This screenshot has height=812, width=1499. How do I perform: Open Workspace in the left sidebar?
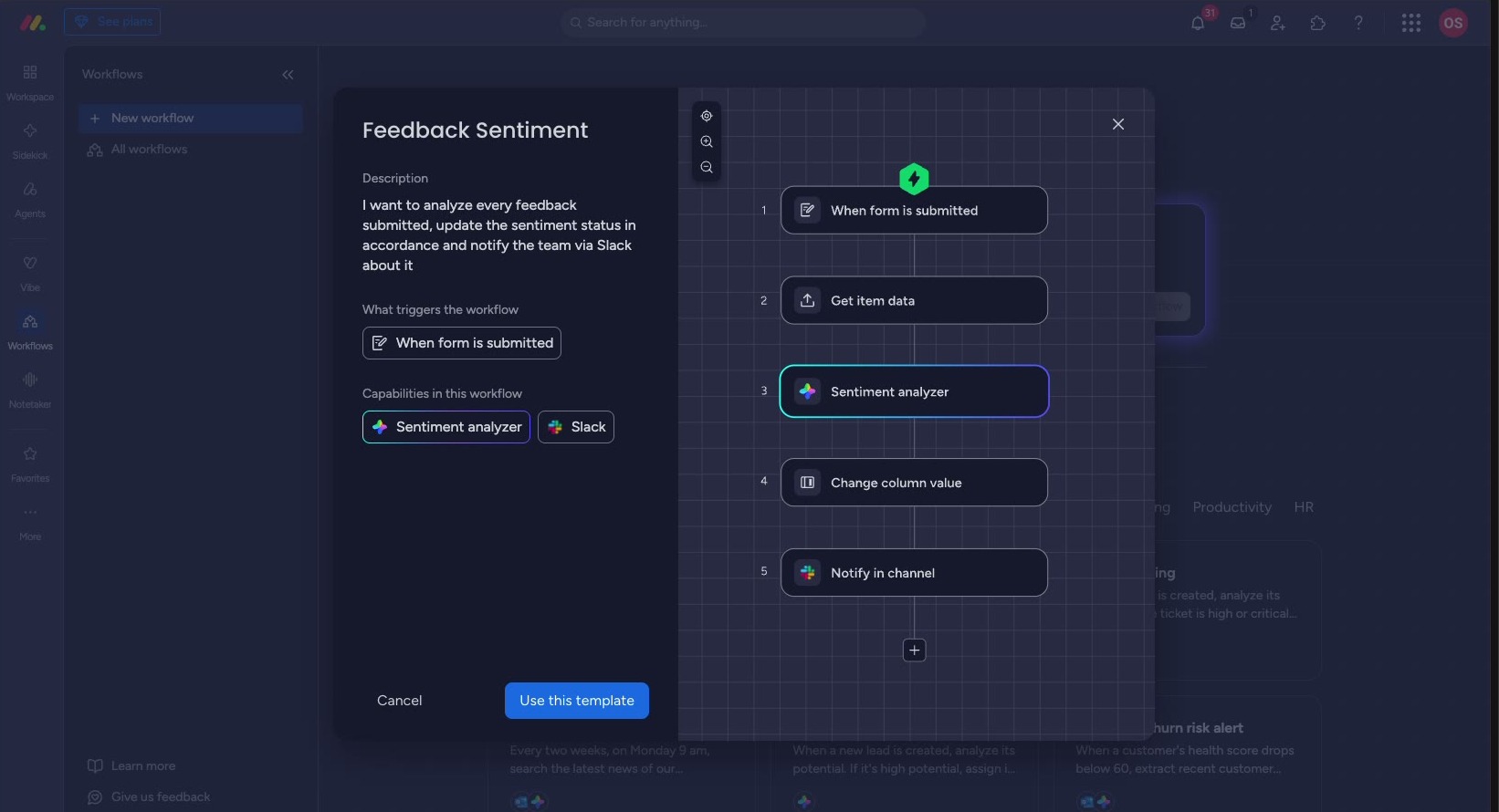tap(30, 82)
